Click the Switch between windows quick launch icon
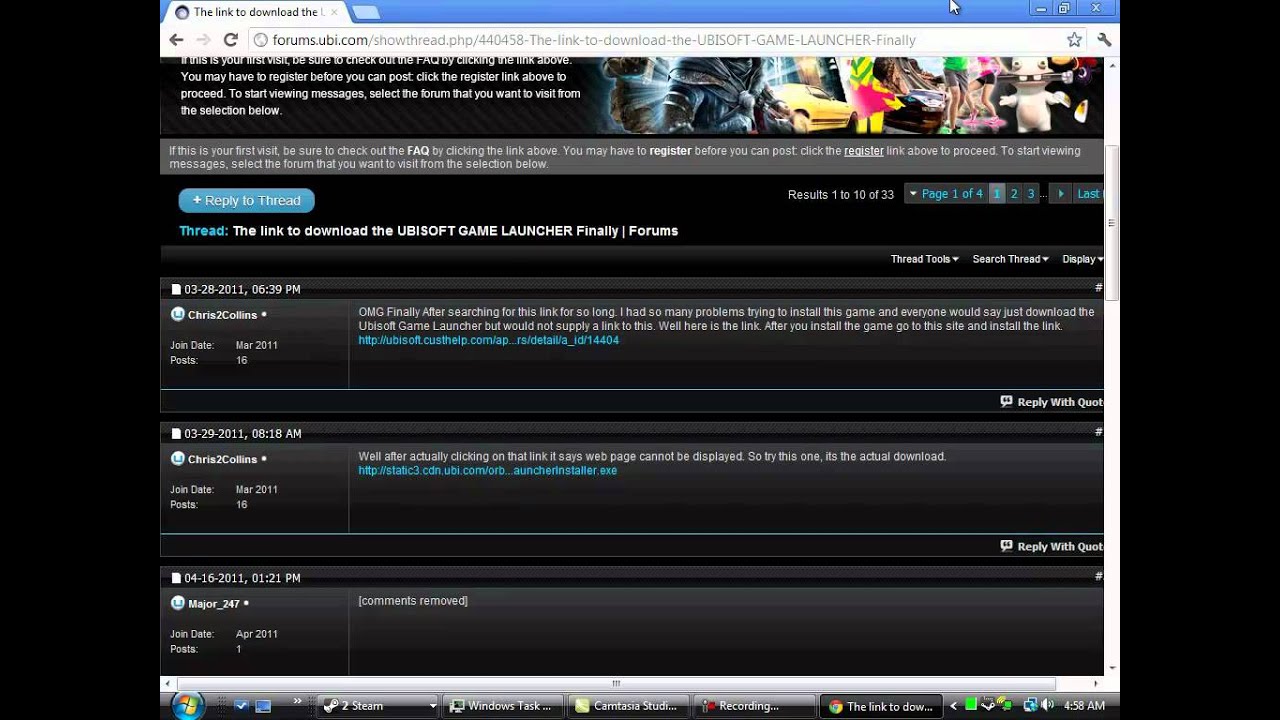The width and height of the screenshot is (1280, 720). (263, 705)
